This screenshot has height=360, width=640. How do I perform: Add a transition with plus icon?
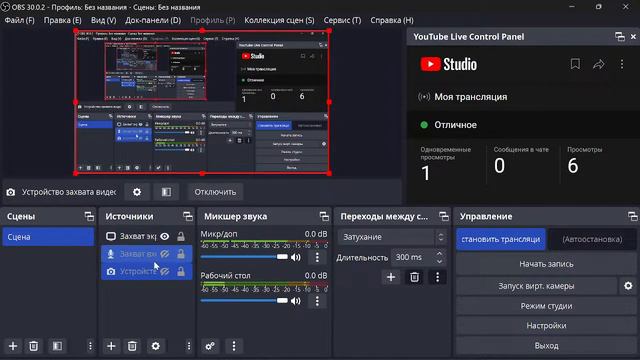391,277
